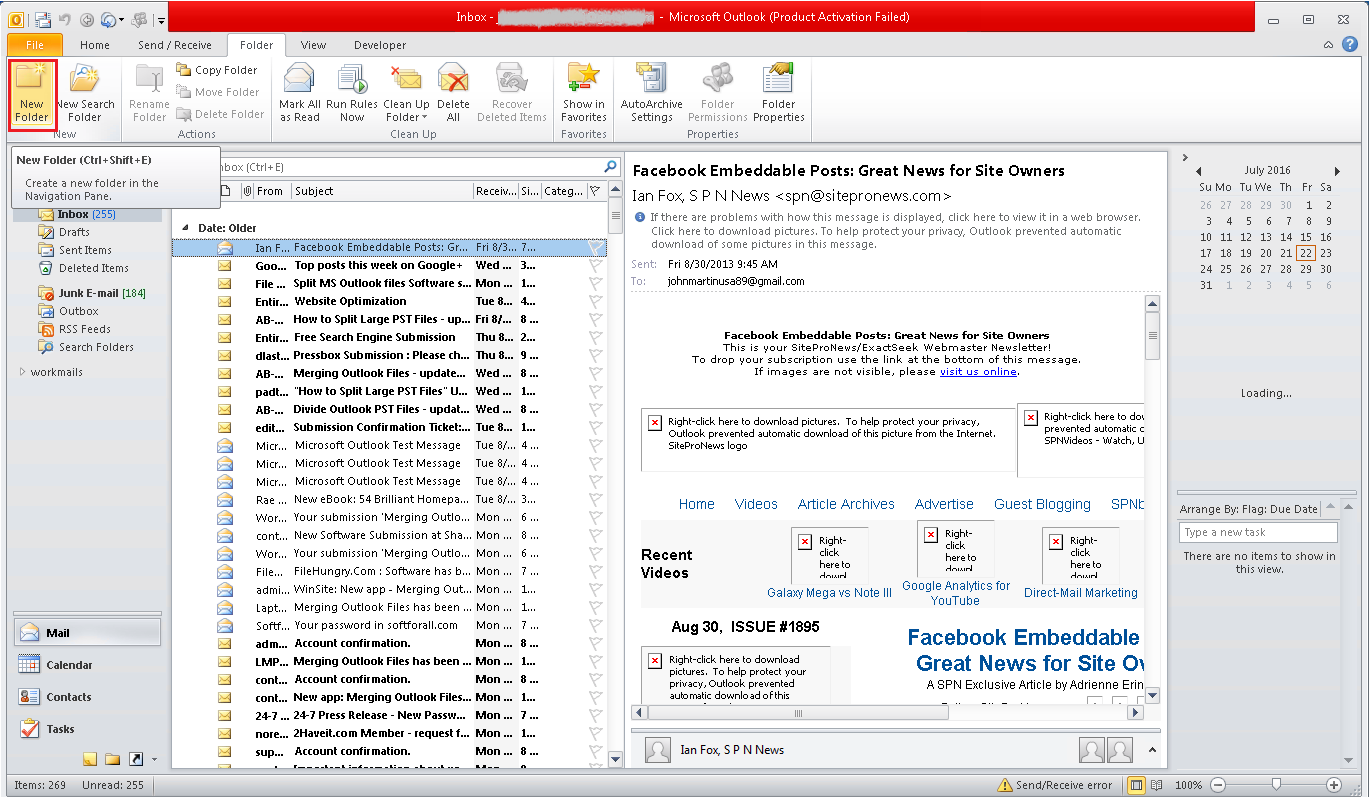Click message list vertical scrollbar down arrow
This screenshot has height=797, width=1369.
pos(615,759)
